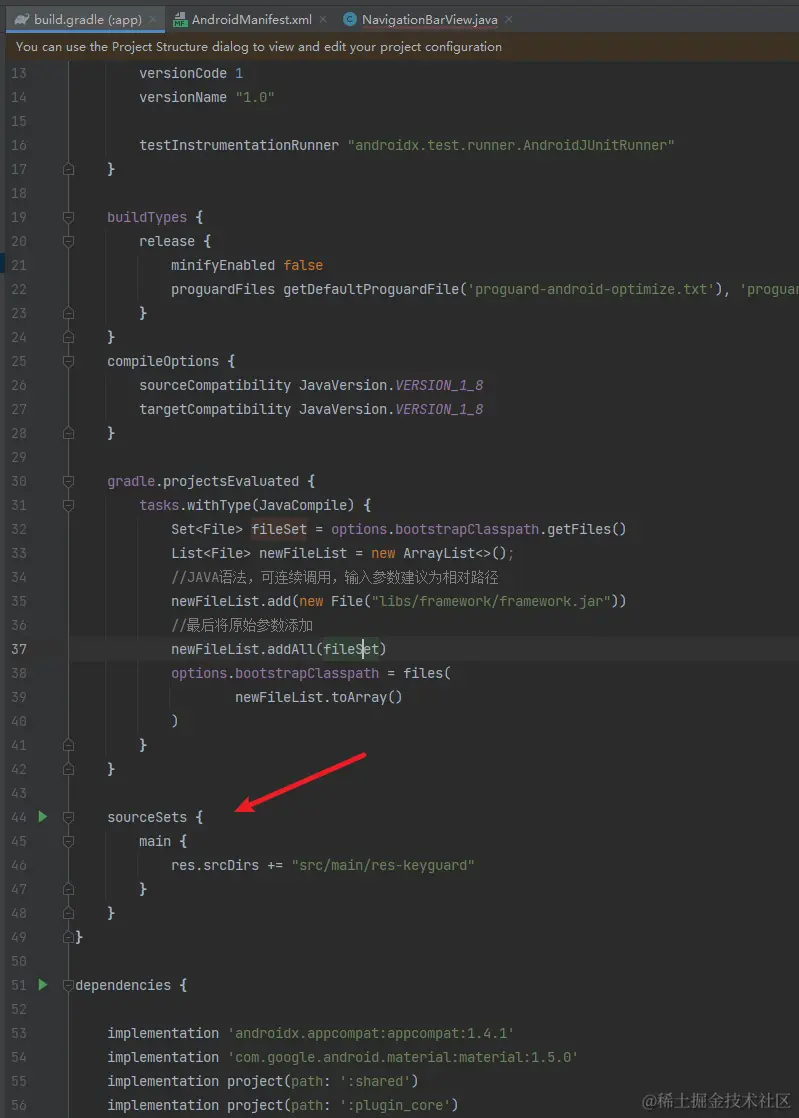Click res.srcDirs on line 46

(215, 865)
